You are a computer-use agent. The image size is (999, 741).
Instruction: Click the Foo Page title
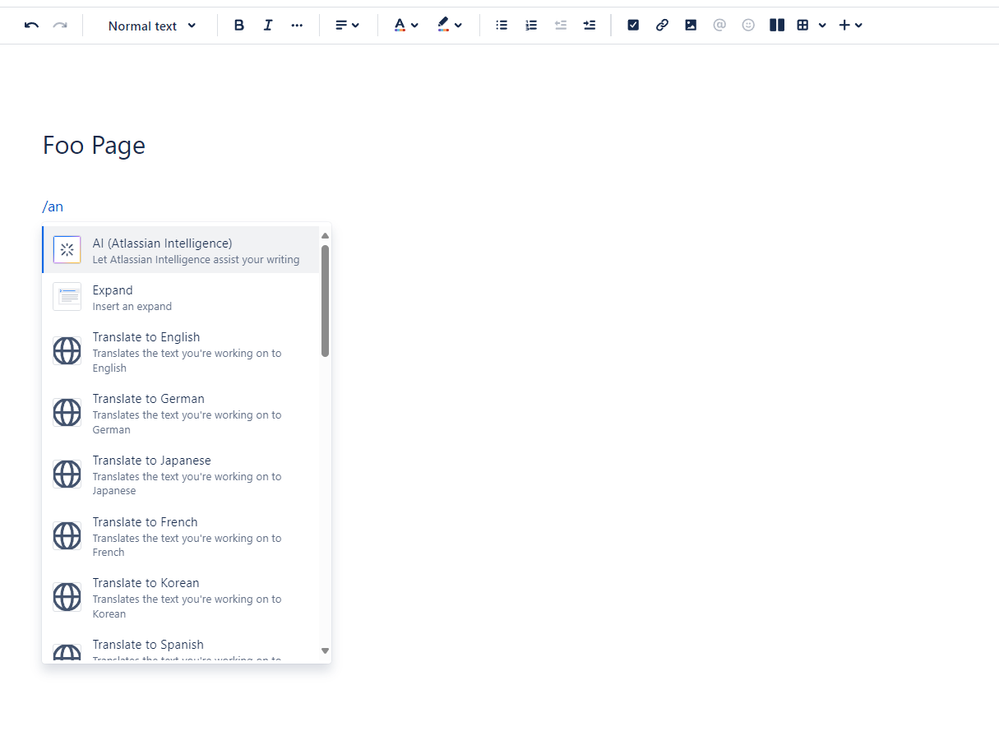pyautogui.click(x=94, y=146)
